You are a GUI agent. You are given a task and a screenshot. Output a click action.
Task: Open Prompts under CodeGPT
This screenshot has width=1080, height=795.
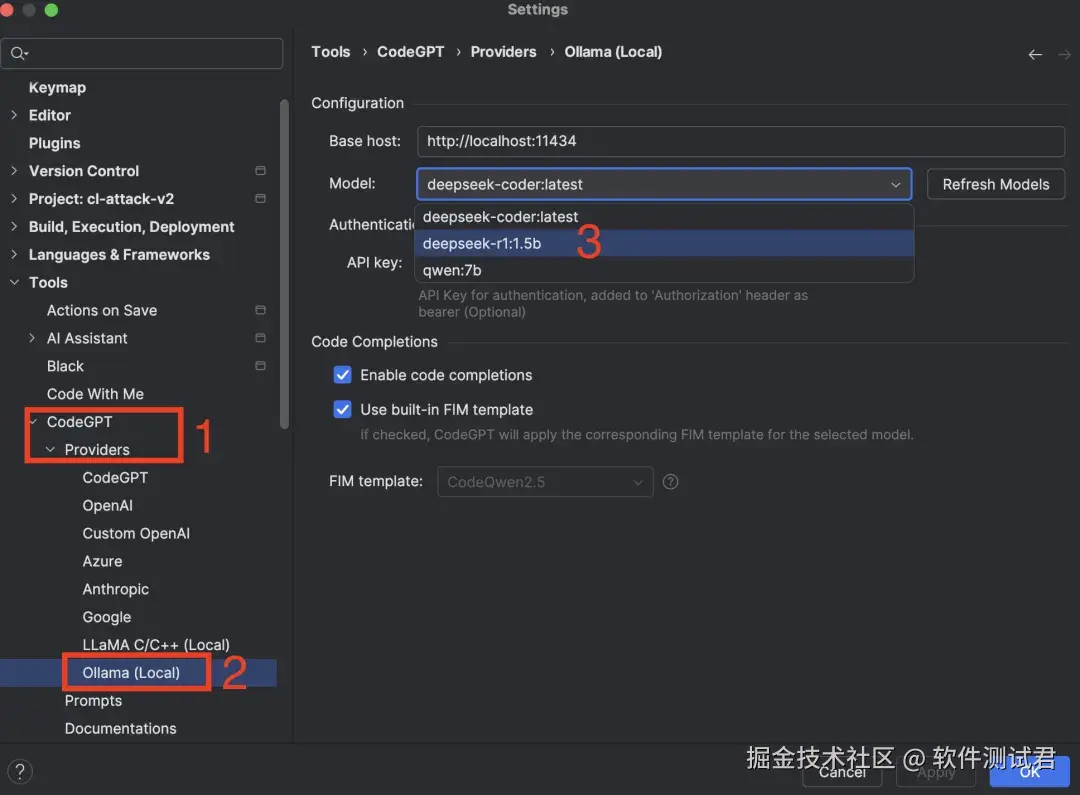[94, 701]
